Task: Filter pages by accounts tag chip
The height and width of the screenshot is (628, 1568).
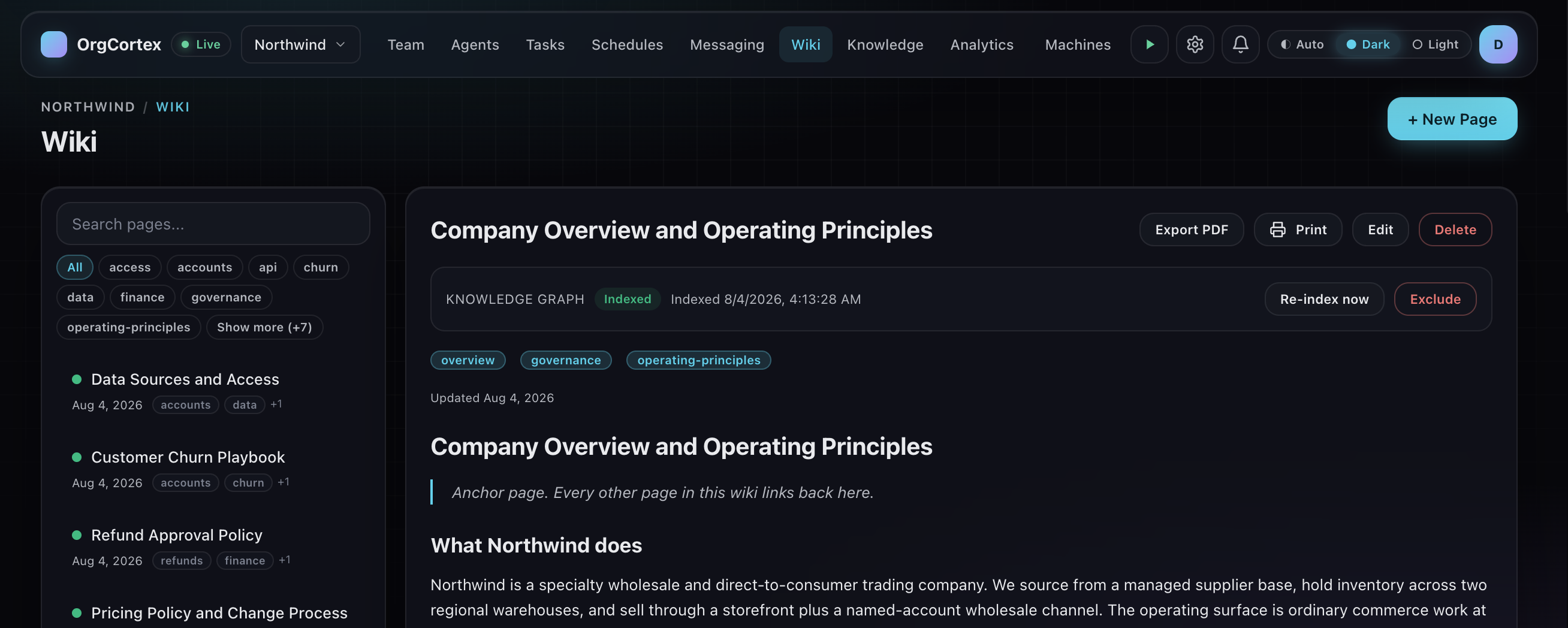Action: (204, 267)
